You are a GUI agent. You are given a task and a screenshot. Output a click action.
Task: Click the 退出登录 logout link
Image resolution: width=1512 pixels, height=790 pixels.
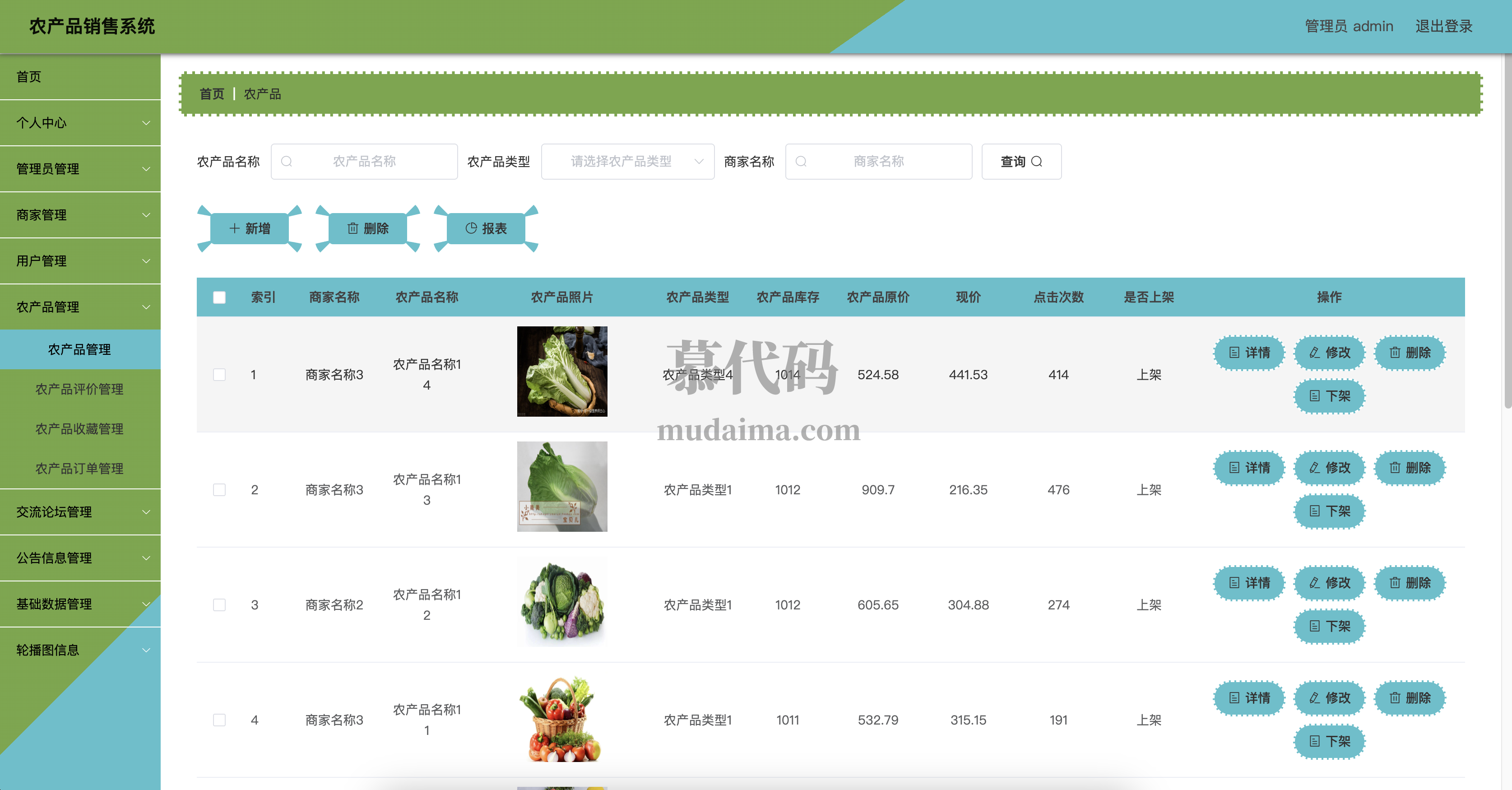pos(1443,27)
